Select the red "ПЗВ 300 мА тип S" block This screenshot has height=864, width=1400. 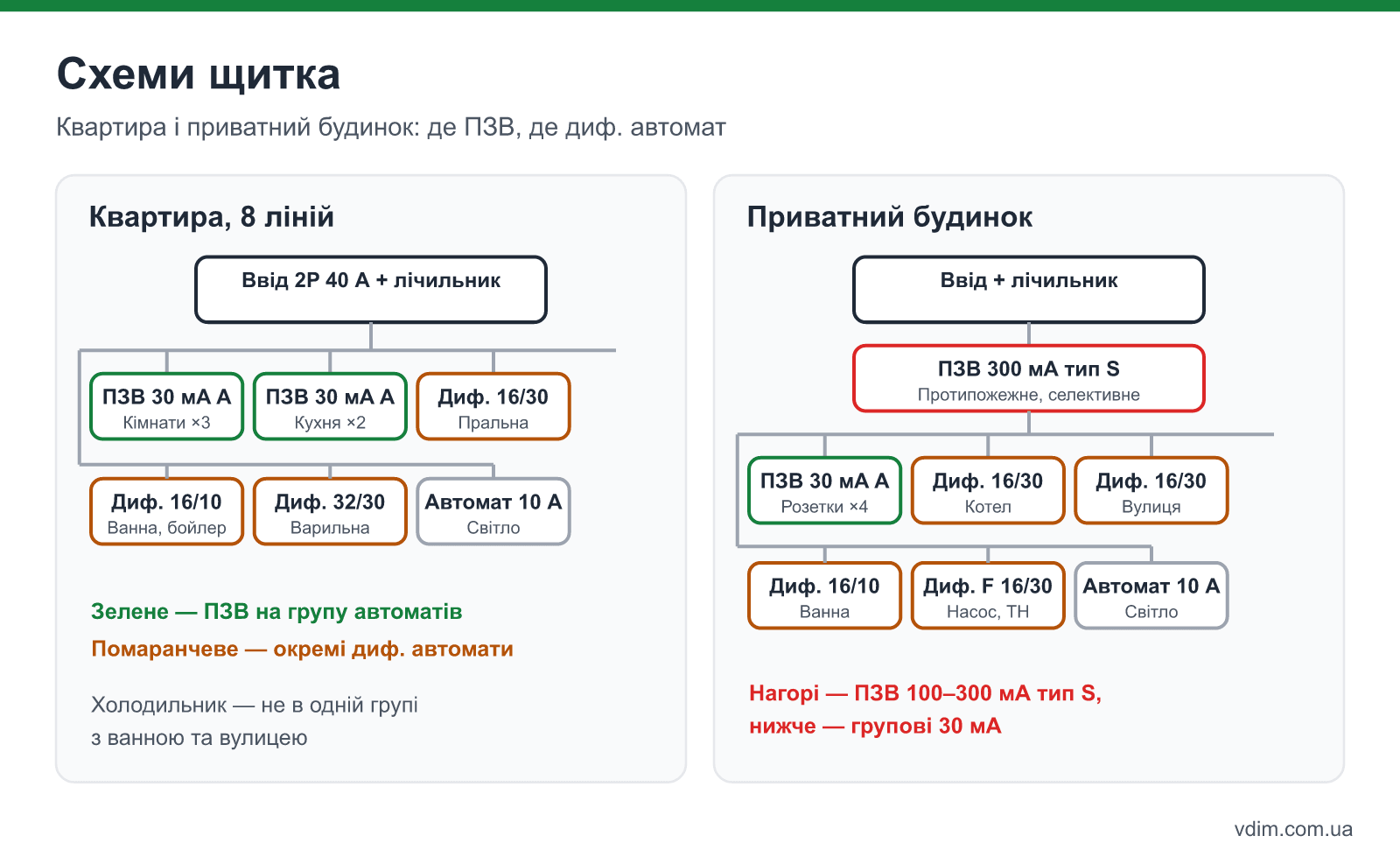coord(1029,379)
